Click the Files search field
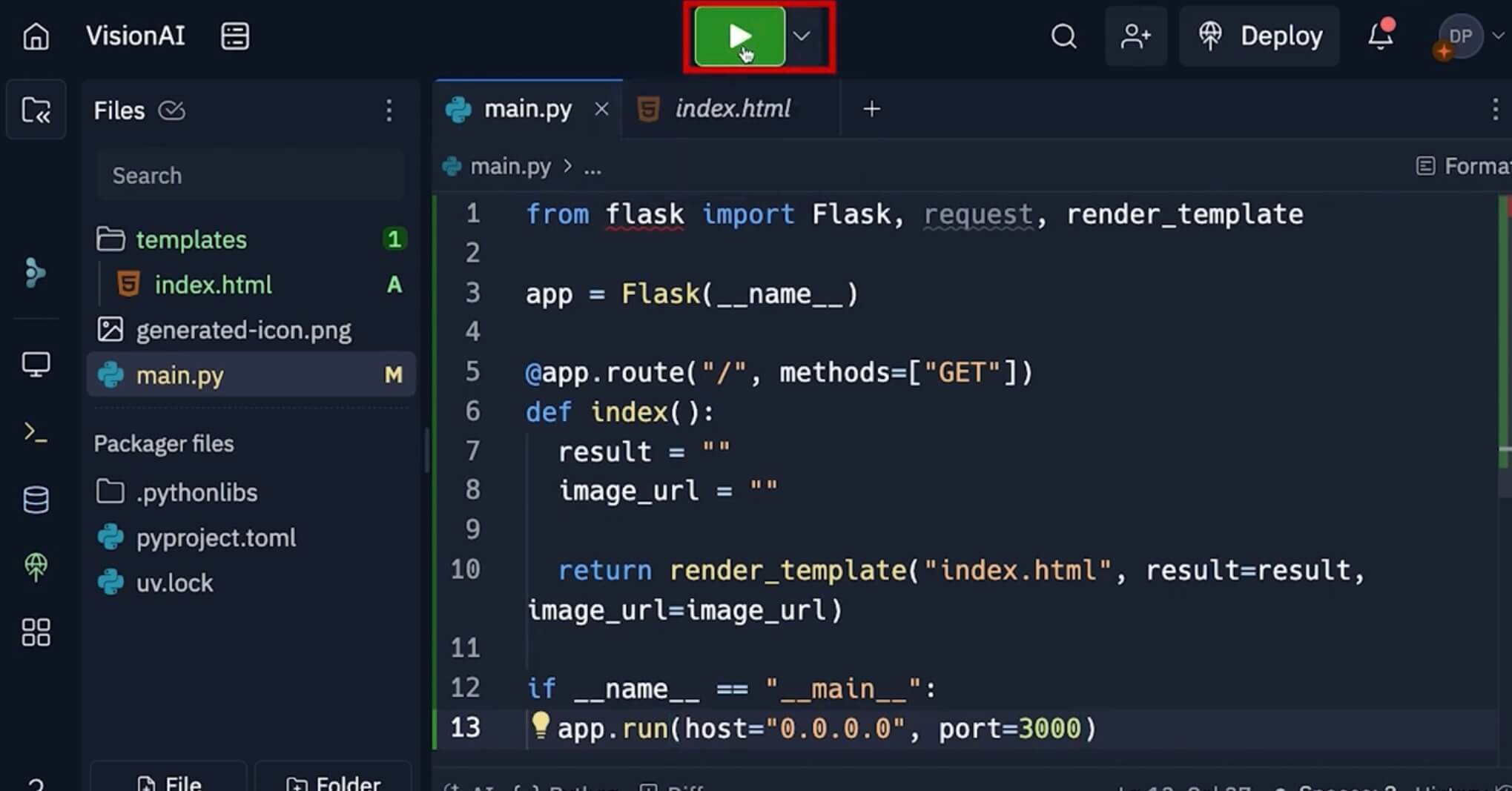This screenshot has height=791, width=1512. click(250, 176)
